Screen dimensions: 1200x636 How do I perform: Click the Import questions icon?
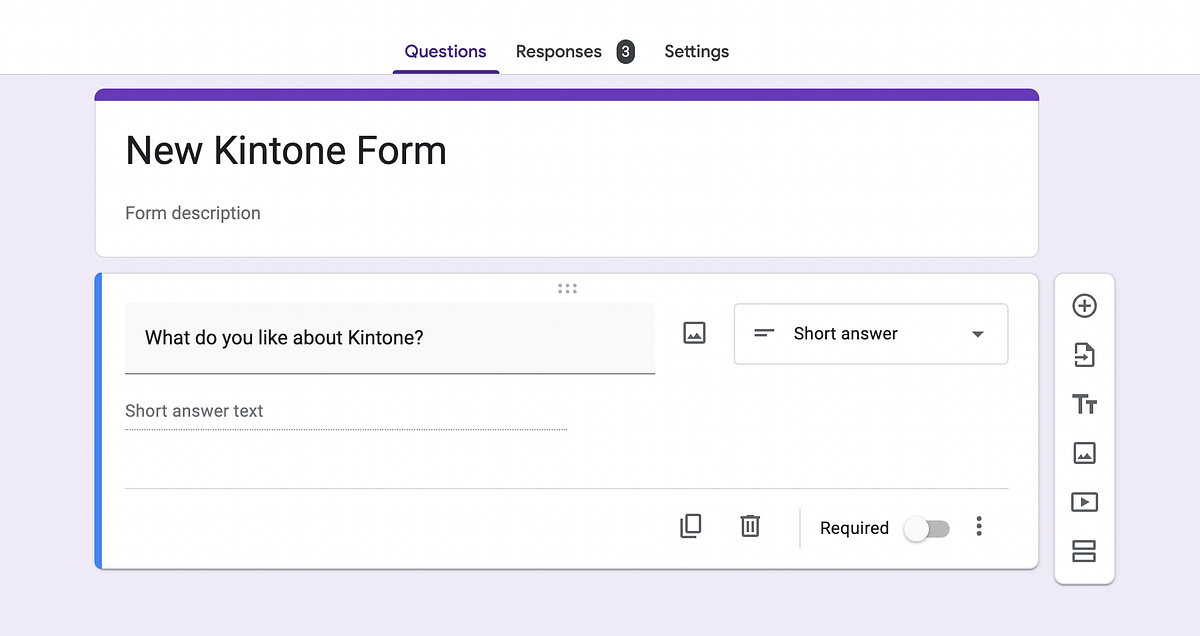(x=1085, y=356)
